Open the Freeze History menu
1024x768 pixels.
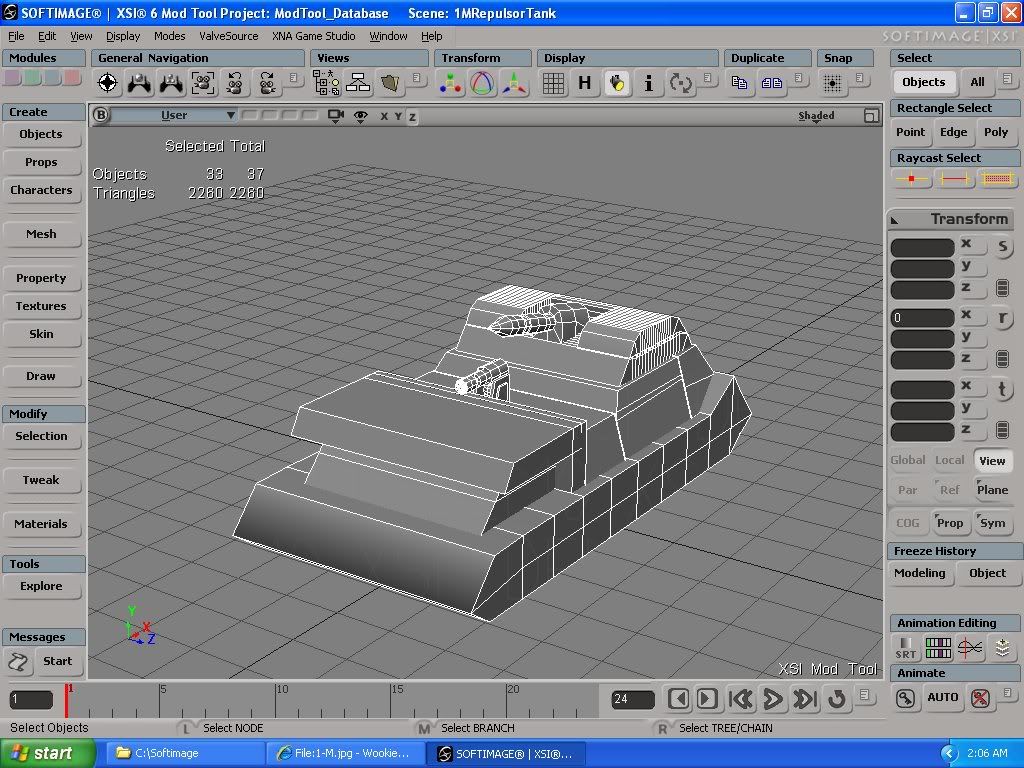click(x=954, y=551)
